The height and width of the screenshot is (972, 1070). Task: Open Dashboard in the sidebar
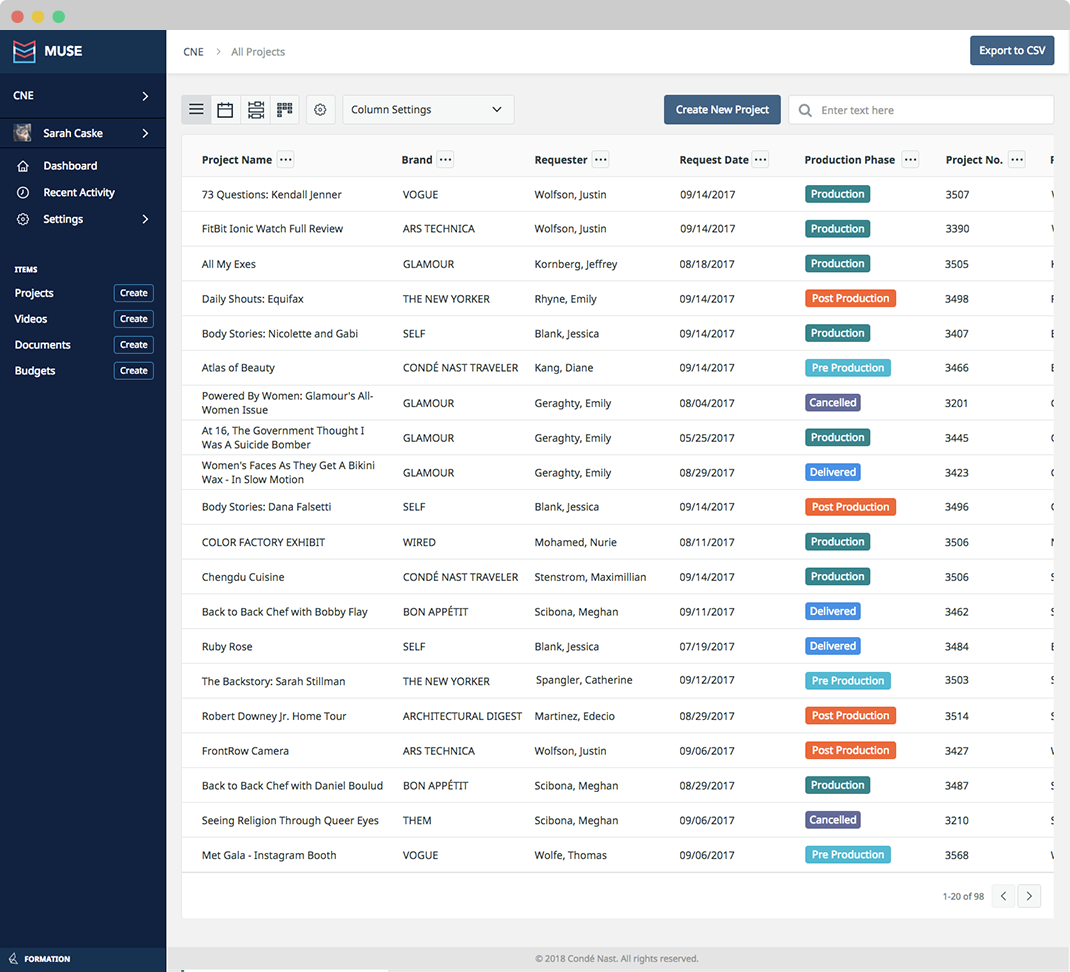tap(70, 166)
